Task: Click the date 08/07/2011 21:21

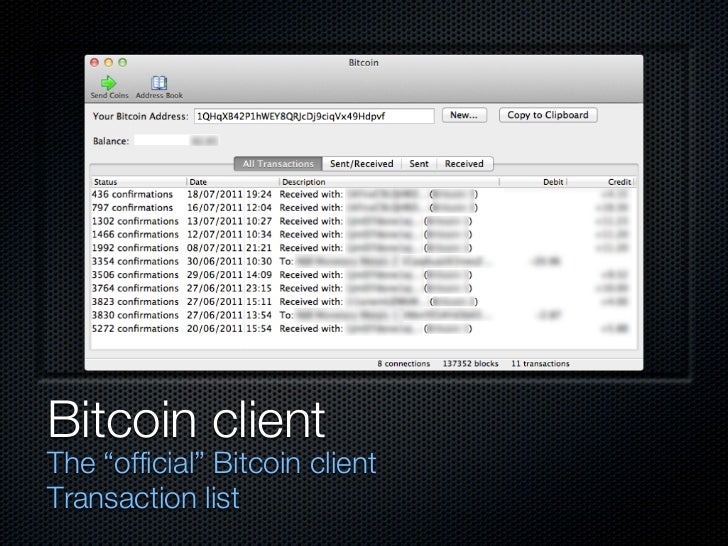Action: [x=229, y=248]
